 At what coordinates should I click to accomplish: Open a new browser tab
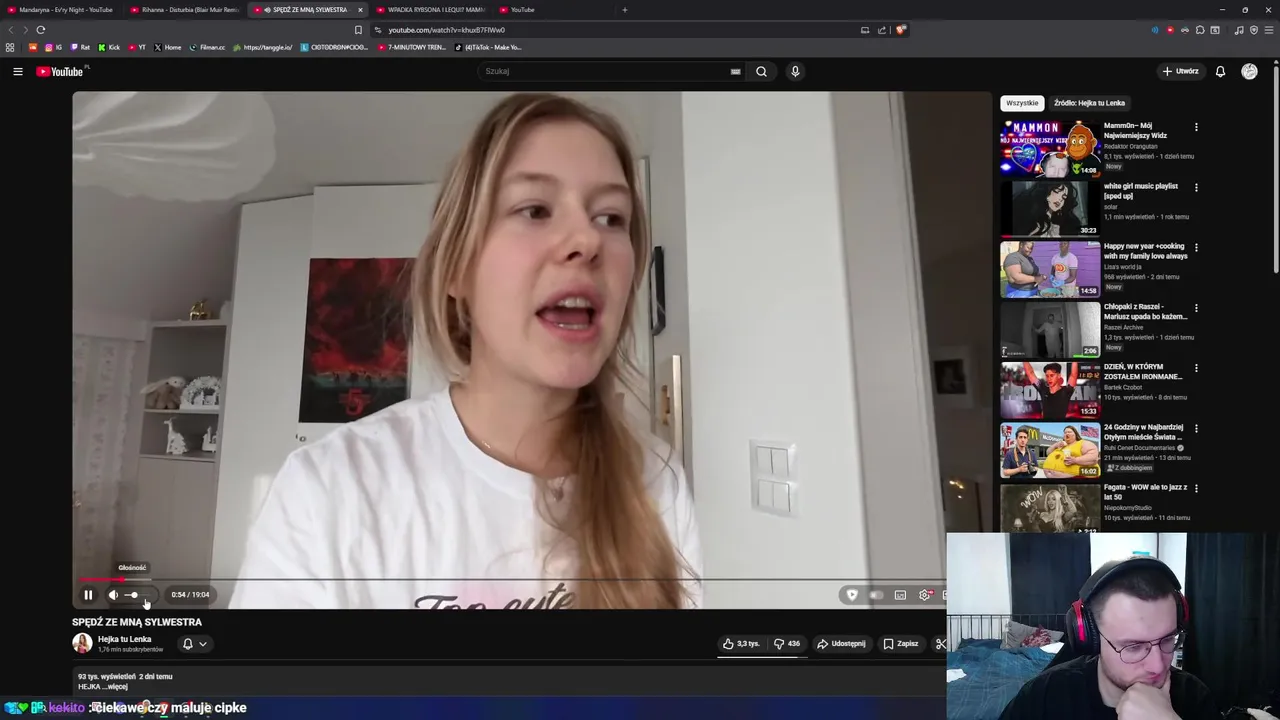pyautogui.click(x=624, y=10)
